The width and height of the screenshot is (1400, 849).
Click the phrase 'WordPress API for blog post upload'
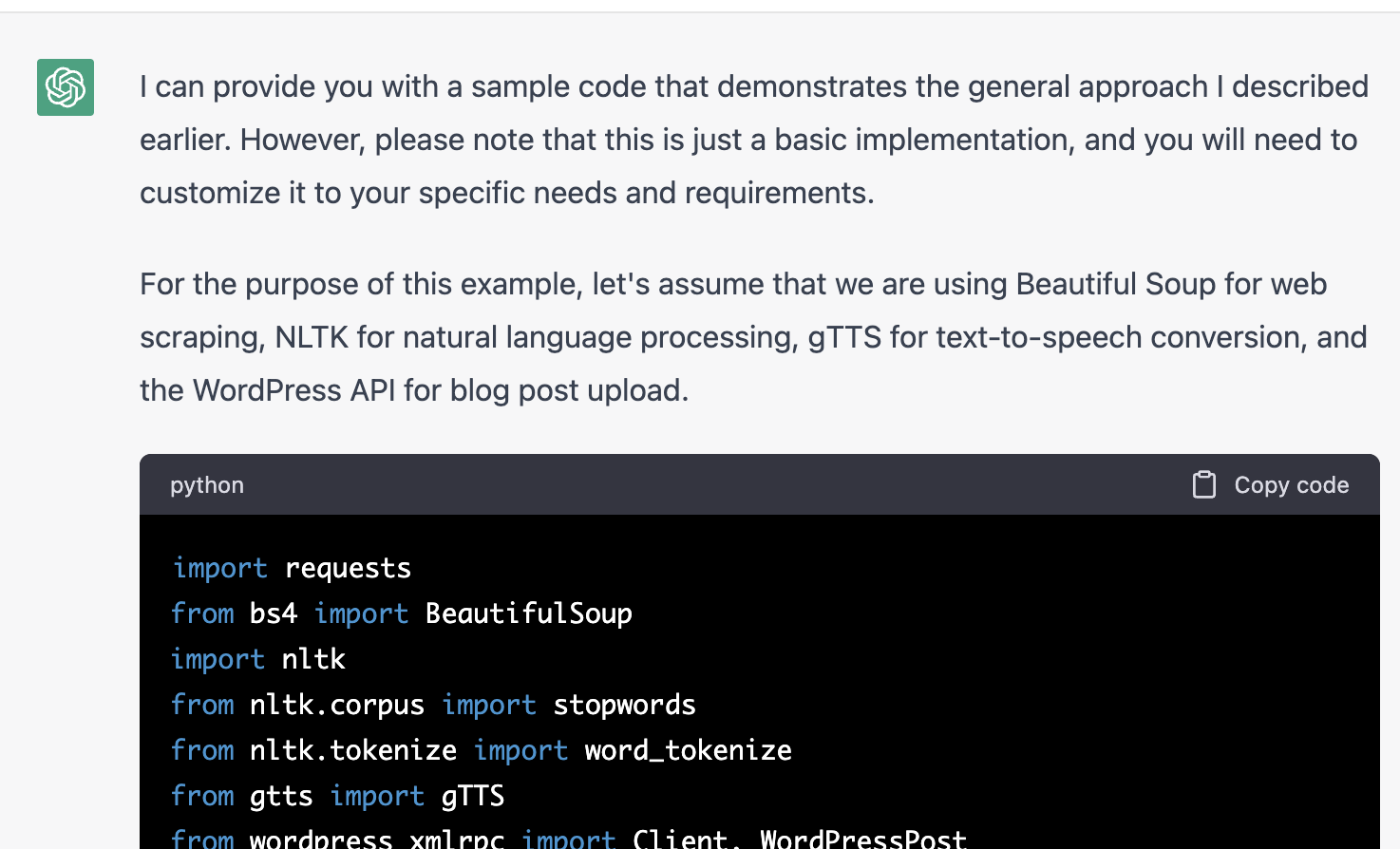click(x=441, y=390)
